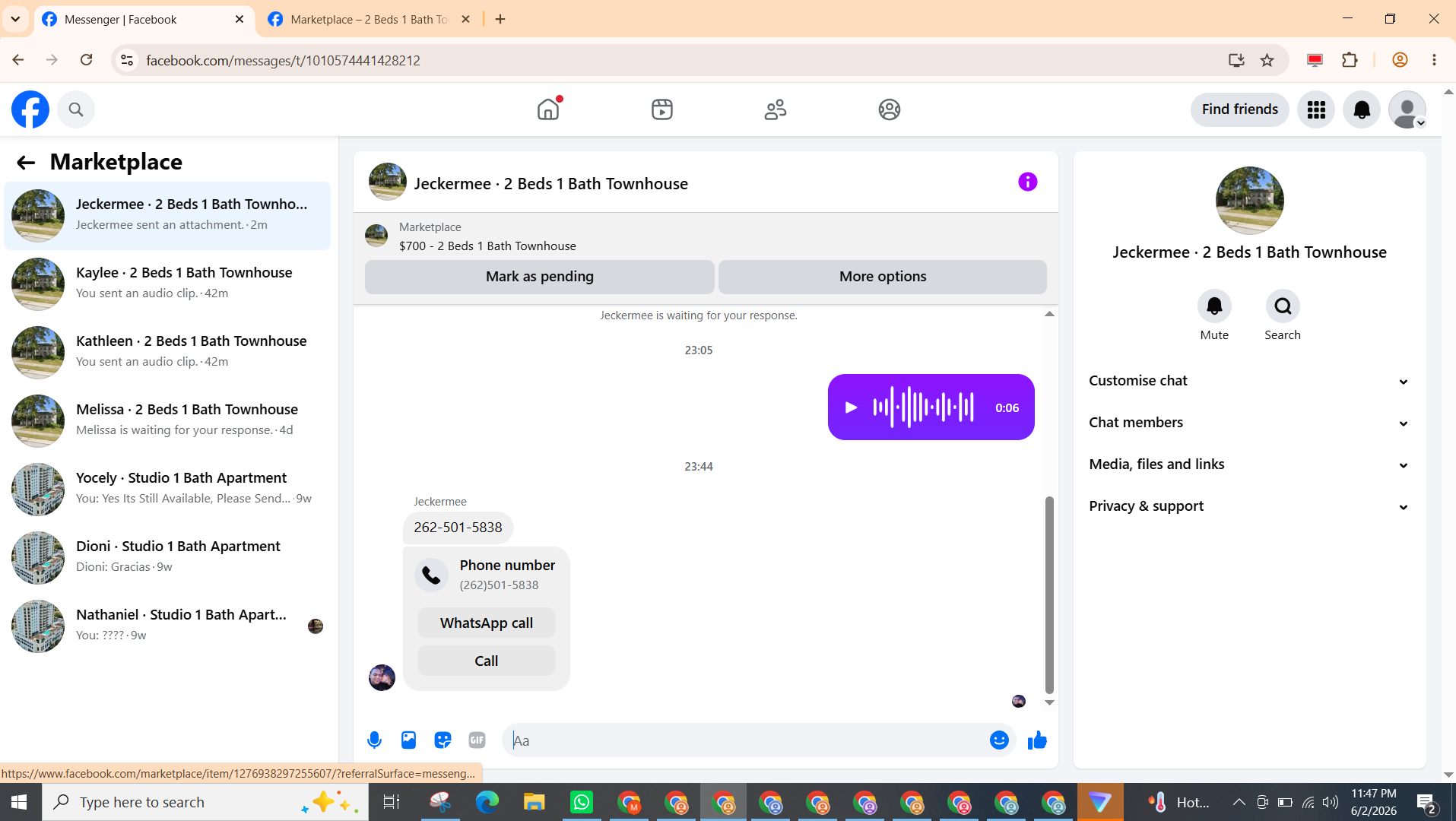Switch to Messenger | Facebook tab
This screenshot has width=1456, height=821.
coord(143,19)
